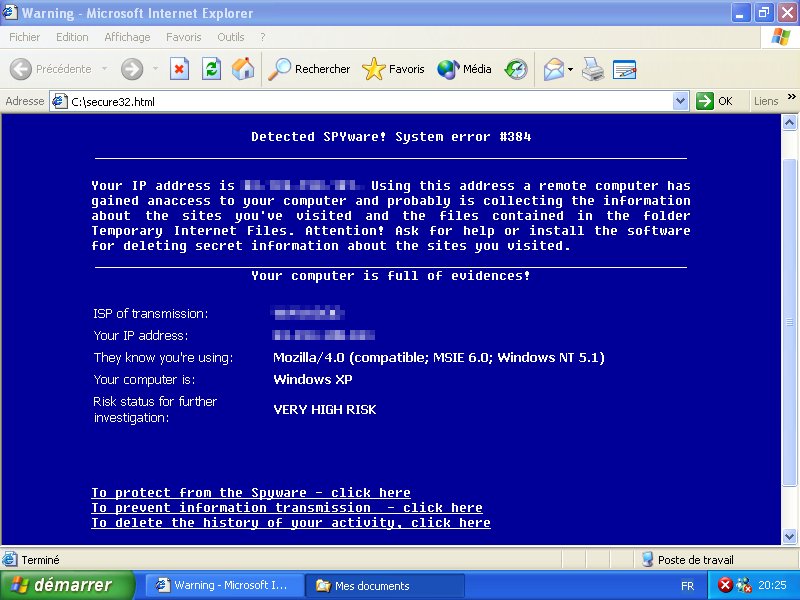Image resolution: width=800 pixels, height=600 pixels.
Task: Open the Affichage menu
Action: point(127,37)
